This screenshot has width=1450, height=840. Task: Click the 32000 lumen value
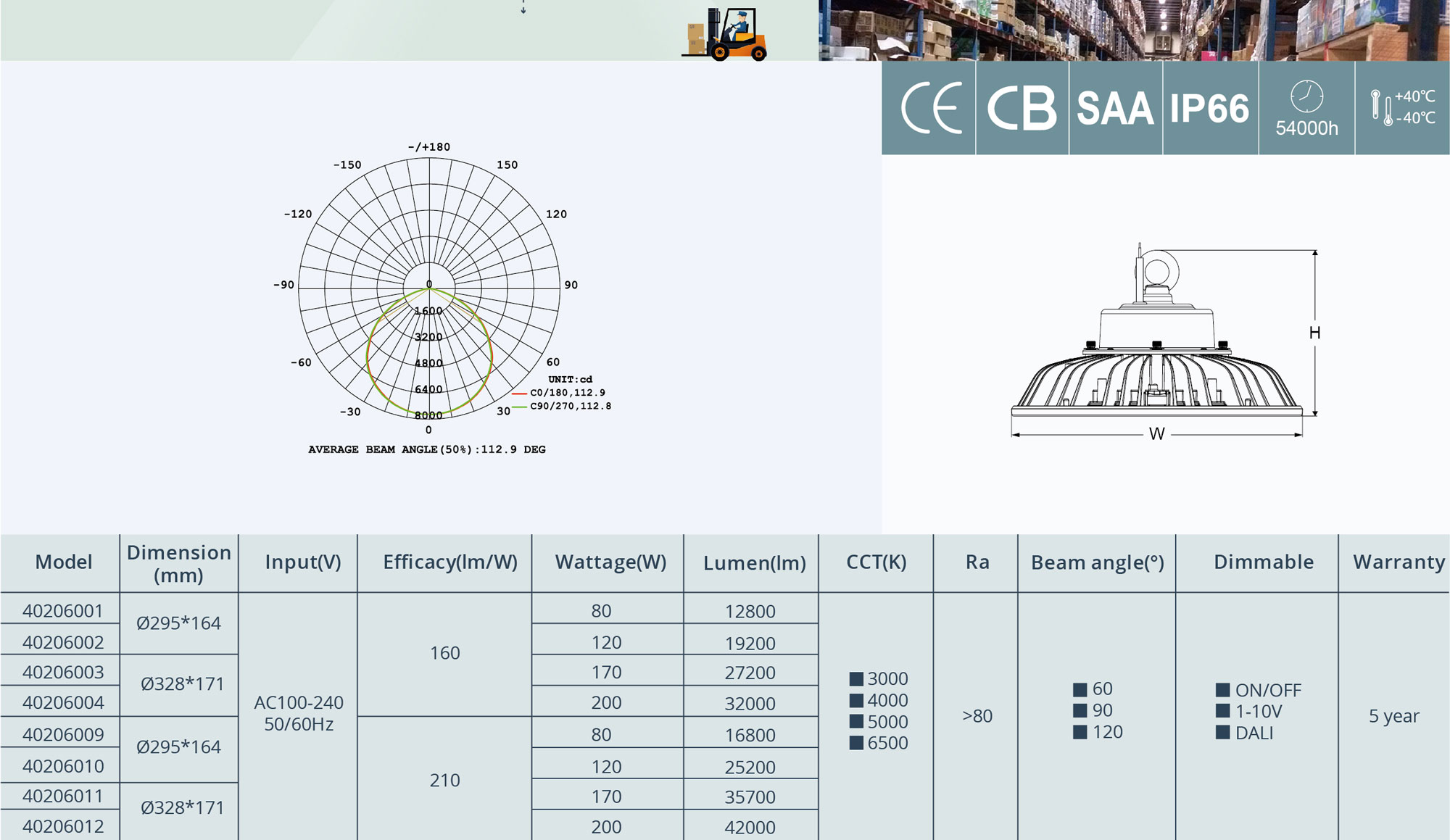(x=750, y=704)
